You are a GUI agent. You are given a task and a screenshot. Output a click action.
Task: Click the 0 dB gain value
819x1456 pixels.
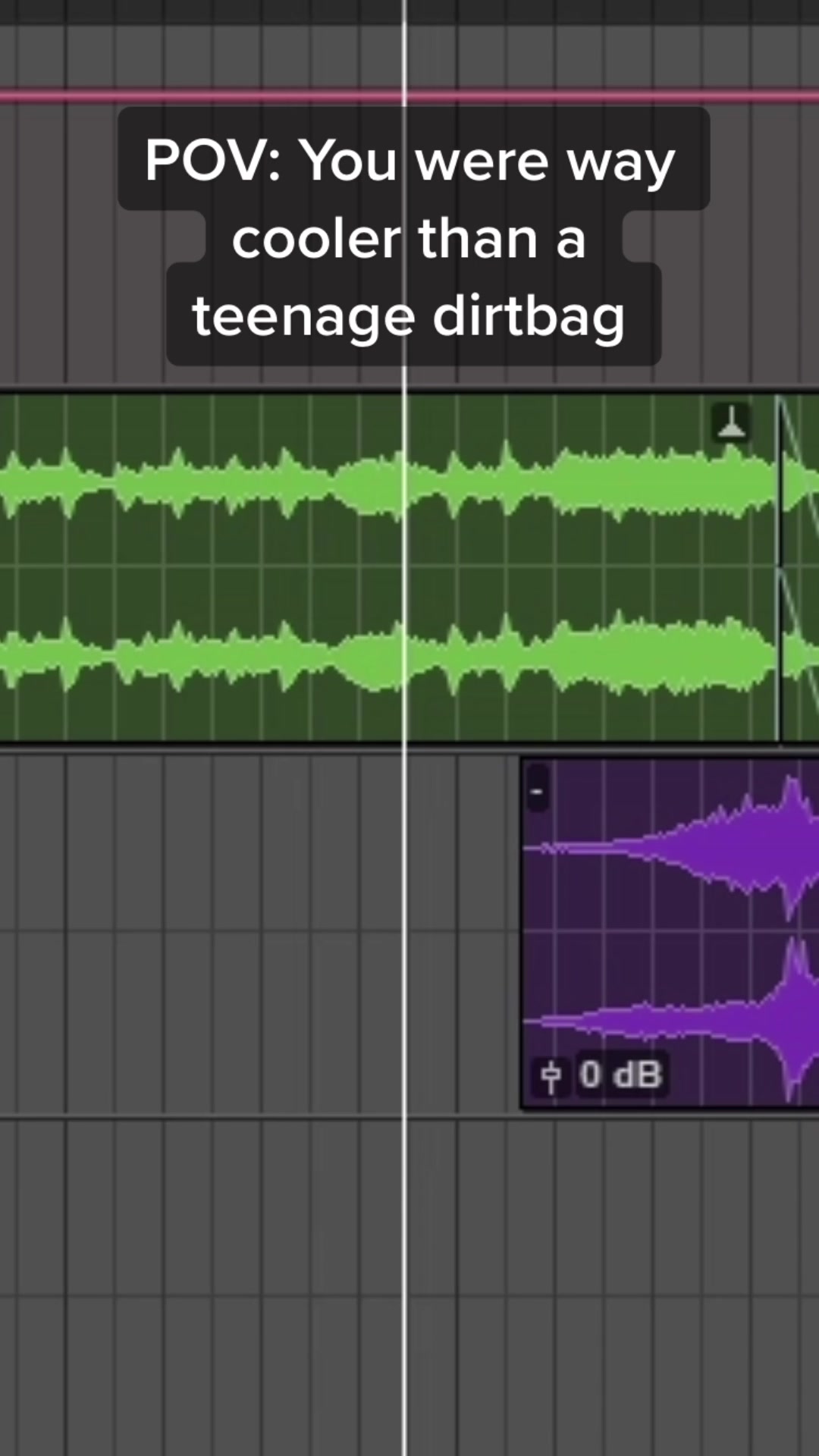[621, 1075]
